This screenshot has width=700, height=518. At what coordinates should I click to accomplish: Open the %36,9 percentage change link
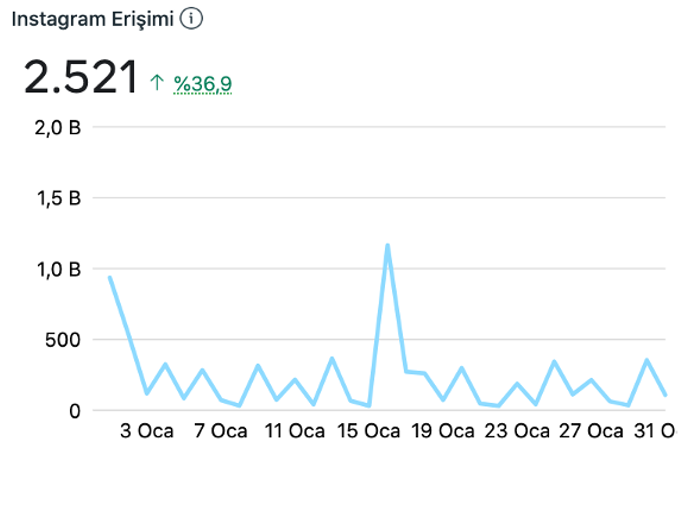click(203, 84)
